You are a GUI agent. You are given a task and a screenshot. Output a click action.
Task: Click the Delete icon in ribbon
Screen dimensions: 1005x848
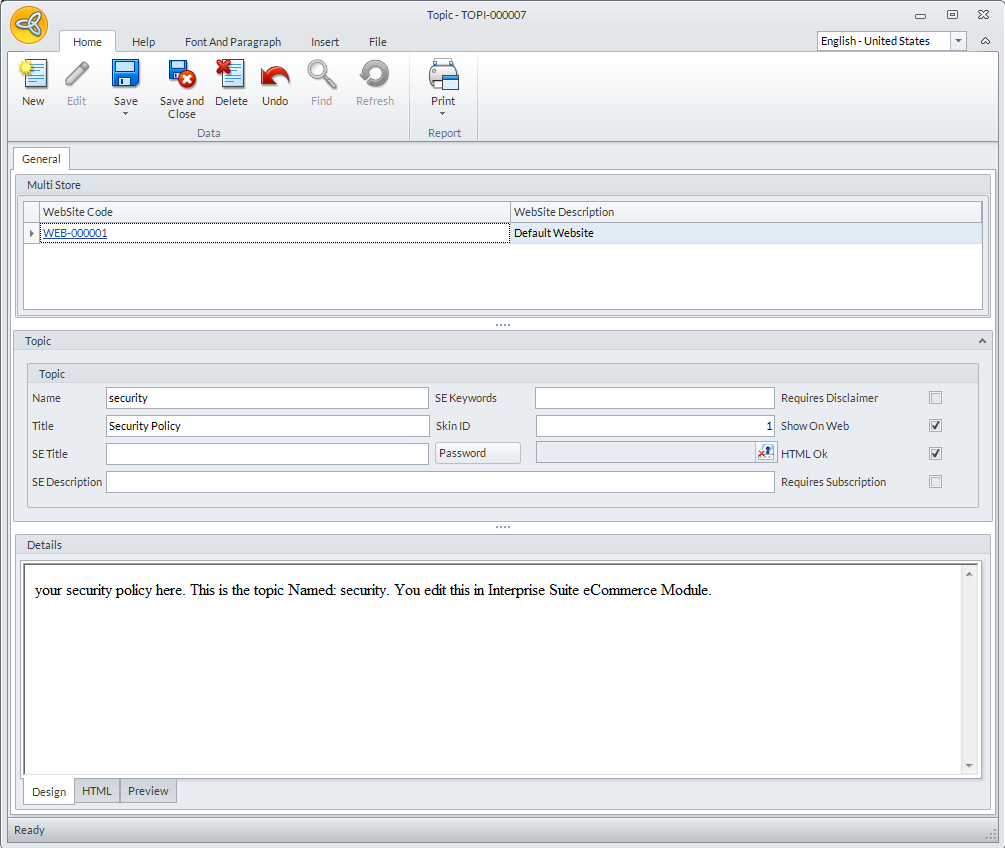click(231, 76)
